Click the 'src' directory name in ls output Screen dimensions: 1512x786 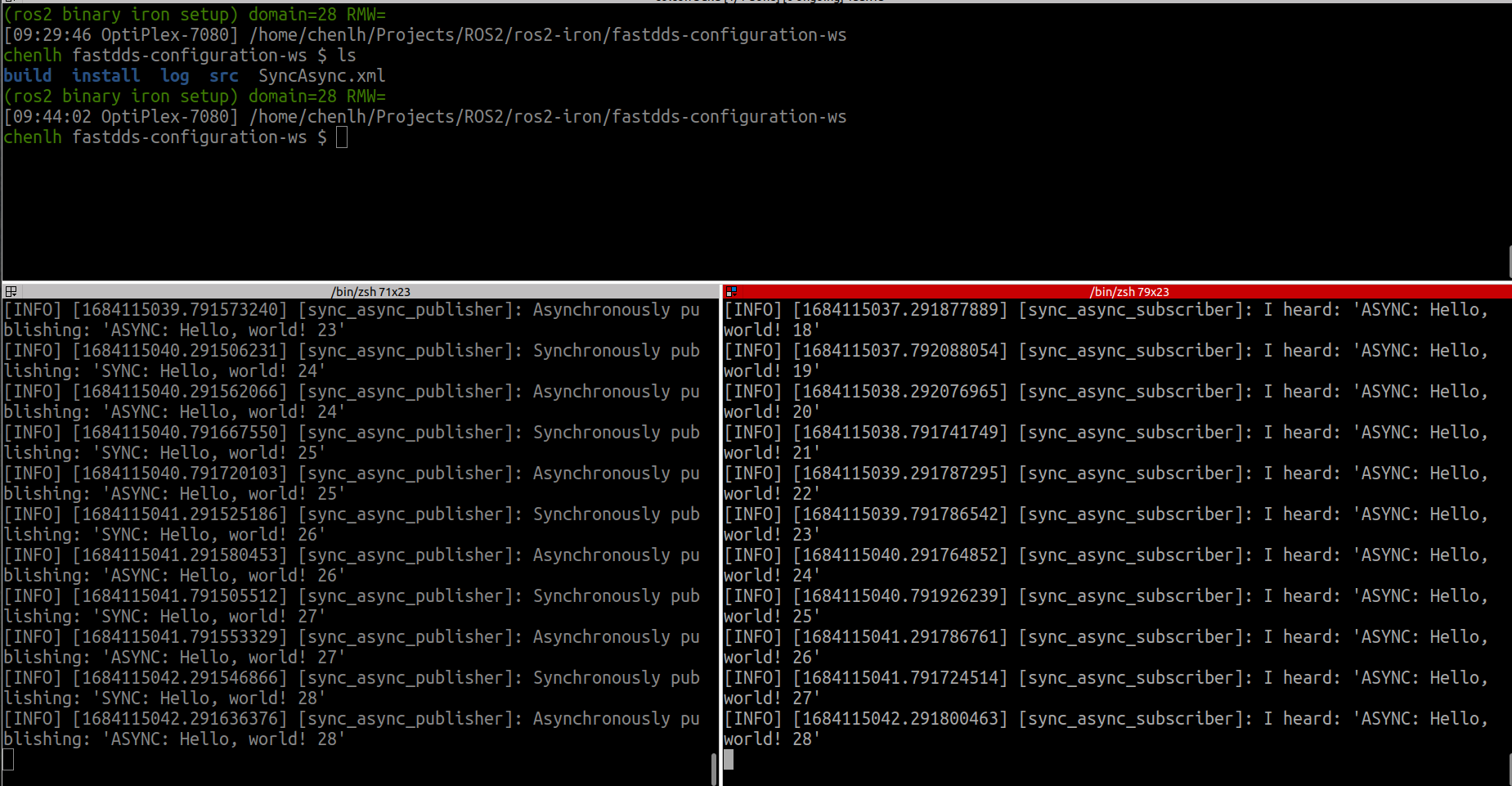(x=224, y=76)
